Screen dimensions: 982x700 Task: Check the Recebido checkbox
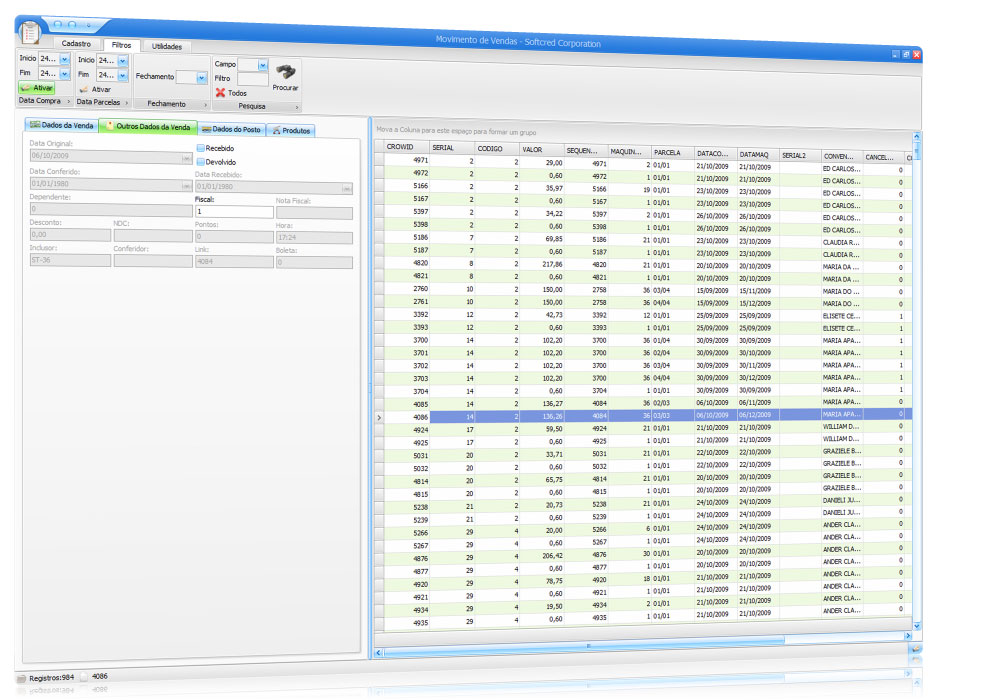pyautogui.click(x=201, y=148)
